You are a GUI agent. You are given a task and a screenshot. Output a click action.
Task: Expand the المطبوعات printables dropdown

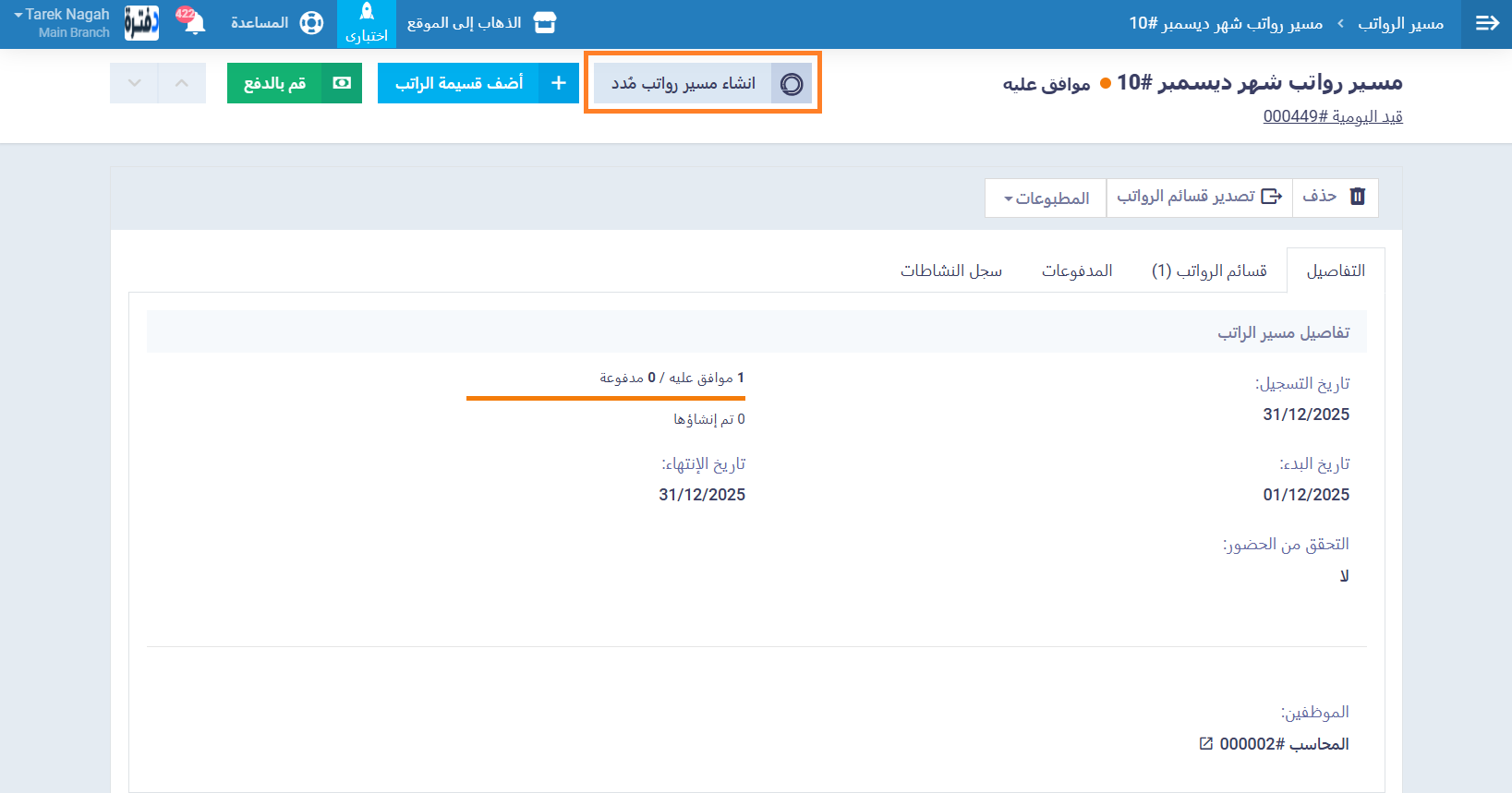coord(1046,198)
